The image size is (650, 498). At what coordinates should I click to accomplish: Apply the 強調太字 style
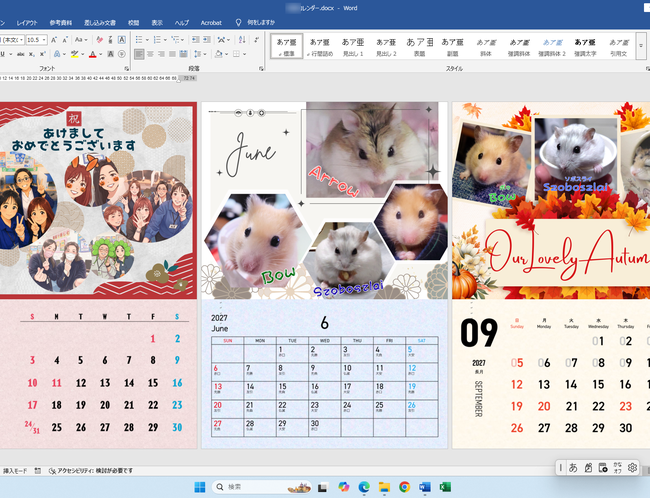coord(585,46)
